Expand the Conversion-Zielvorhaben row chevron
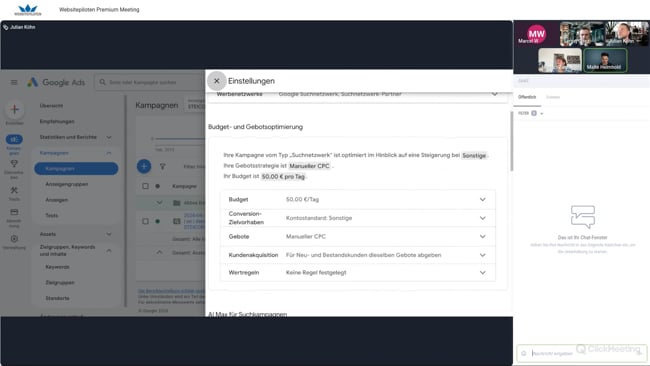Image resolution: width=650 pixels, height=366 pixels. (x=483, y=218)
